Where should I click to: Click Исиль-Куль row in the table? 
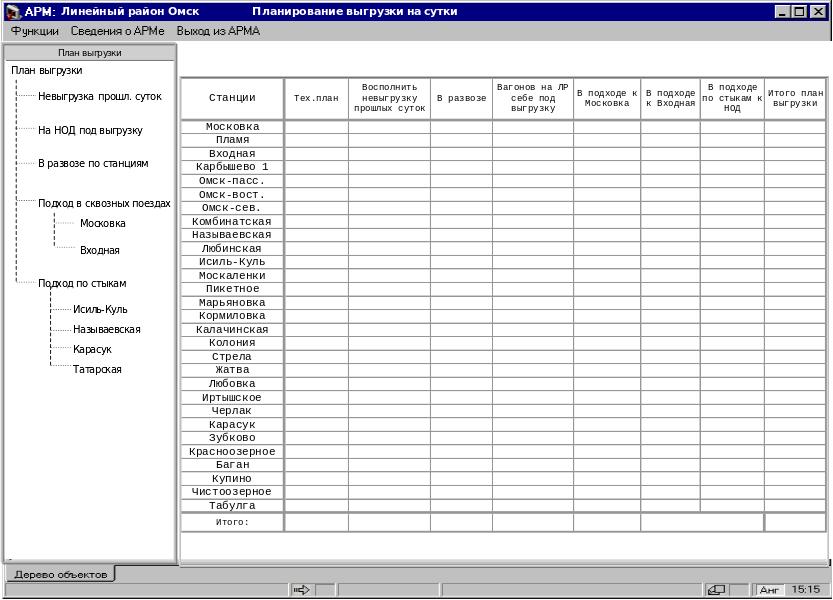(232, 262)
